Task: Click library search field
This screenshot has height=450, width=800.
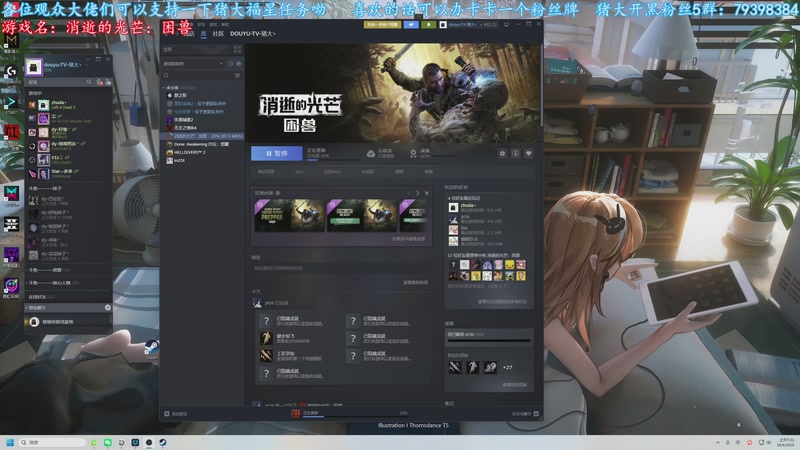Action: (x=197, y=76)
